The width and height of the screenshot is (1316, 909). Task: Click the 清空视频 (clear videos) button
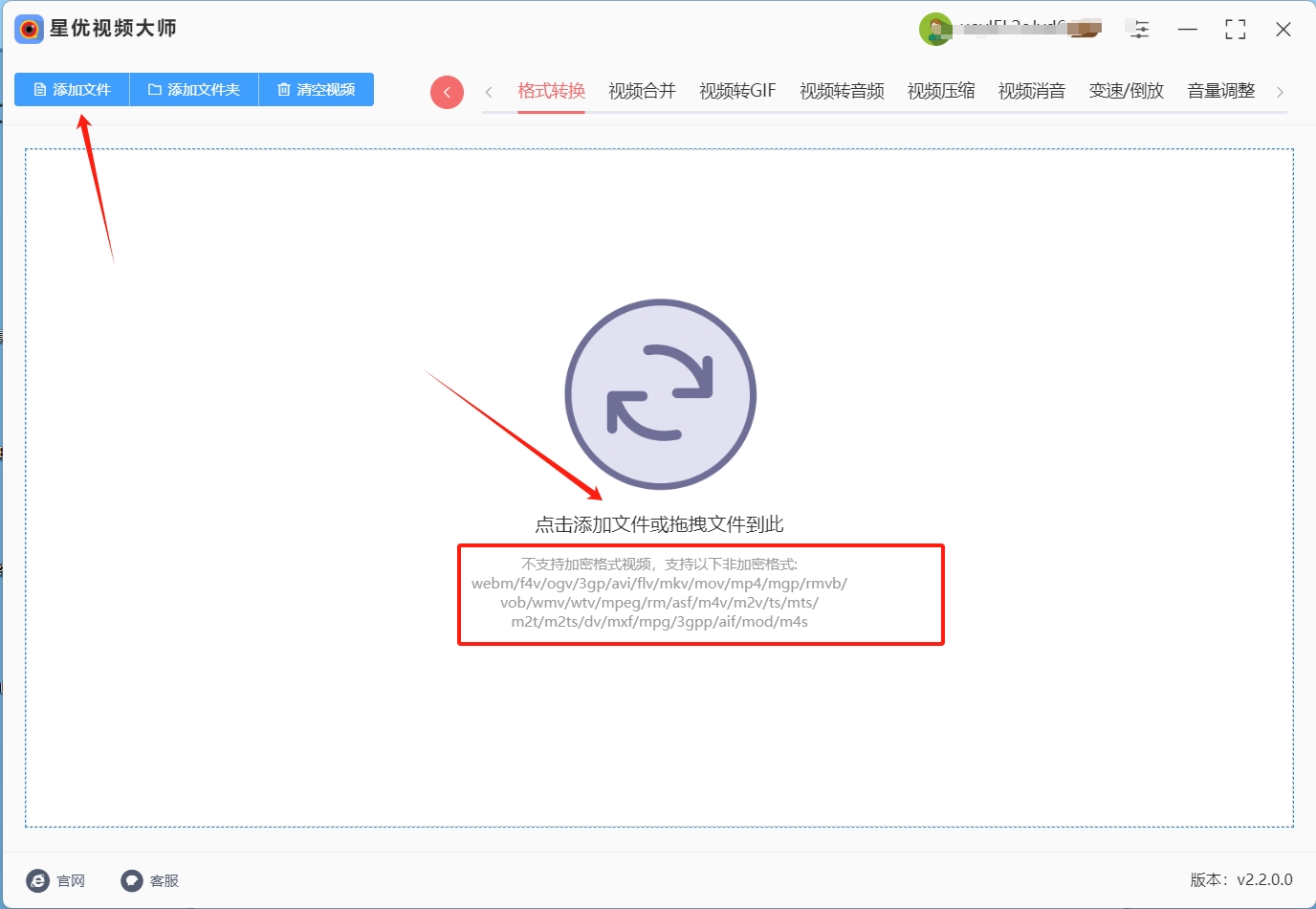point(317,90)
